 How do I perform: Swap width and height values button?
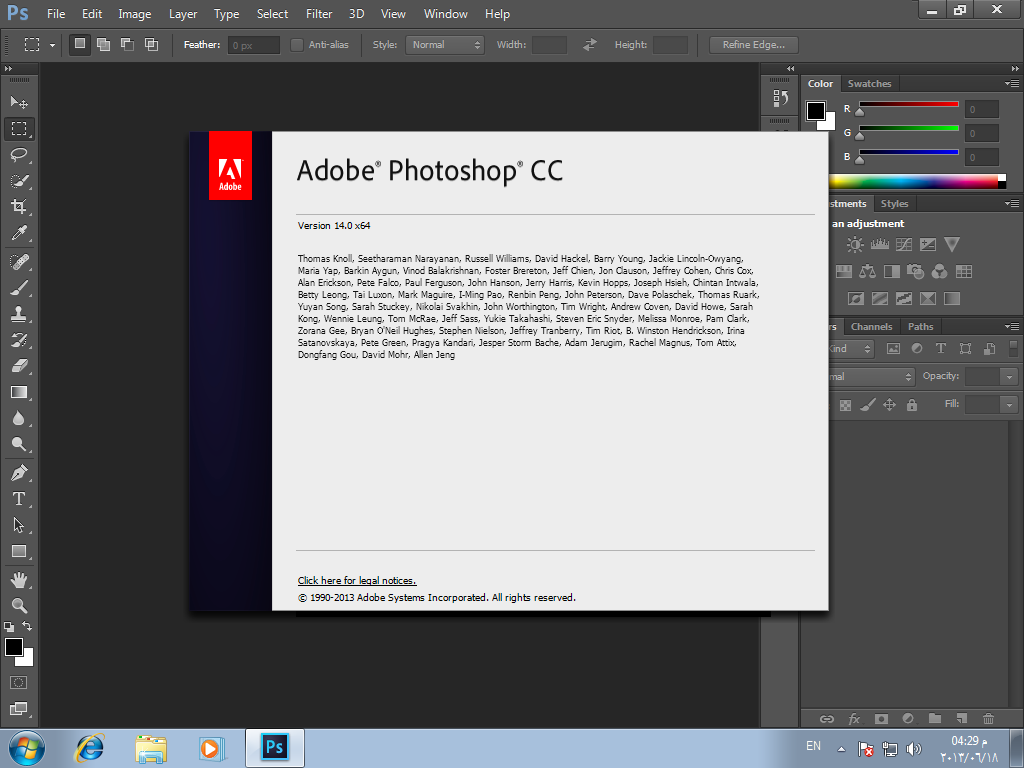click(590, 44)
